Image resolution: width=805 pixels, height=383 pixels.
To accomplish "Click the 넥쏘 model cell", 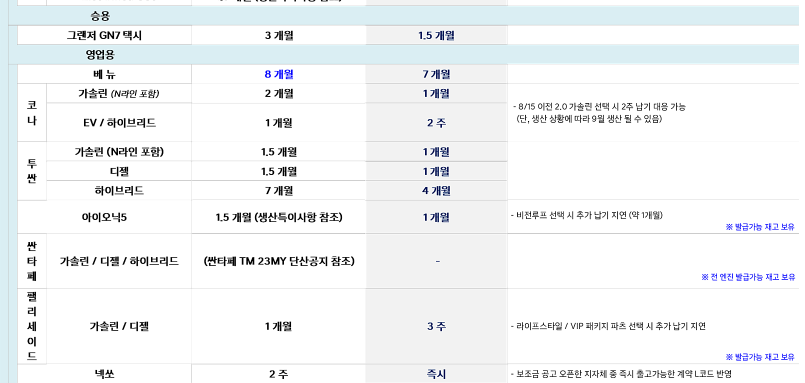I will (x=104, y=374).
